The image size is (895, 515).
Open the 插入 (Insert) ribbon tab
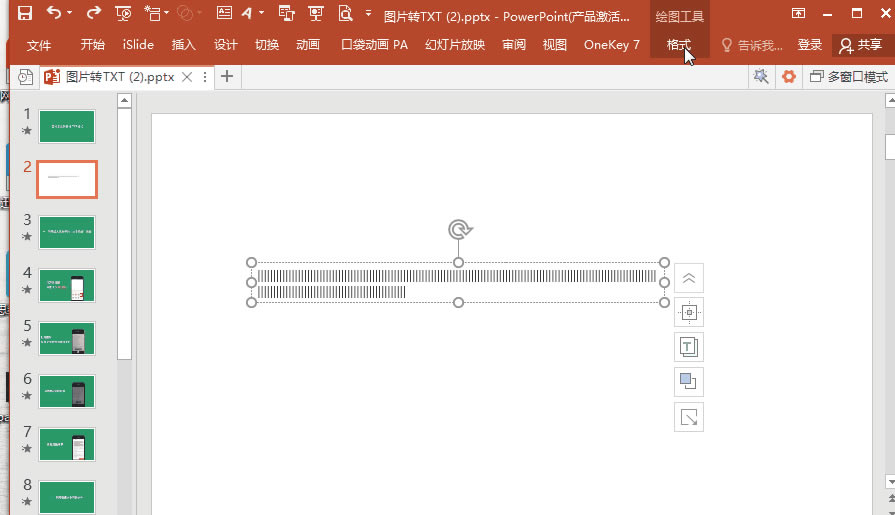(184, 45)
